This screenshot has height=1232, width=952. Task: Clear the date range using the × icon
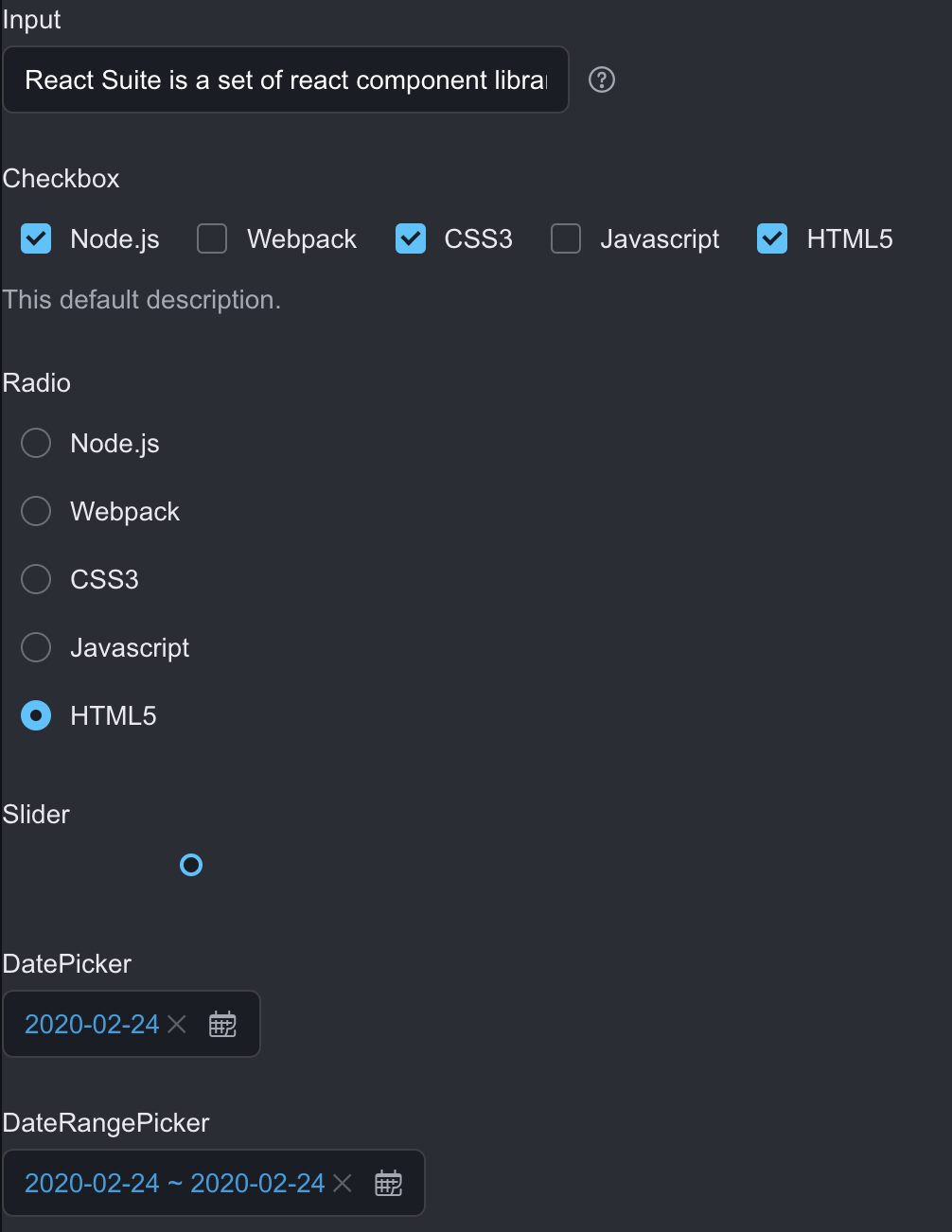(x=343, y=1183)
